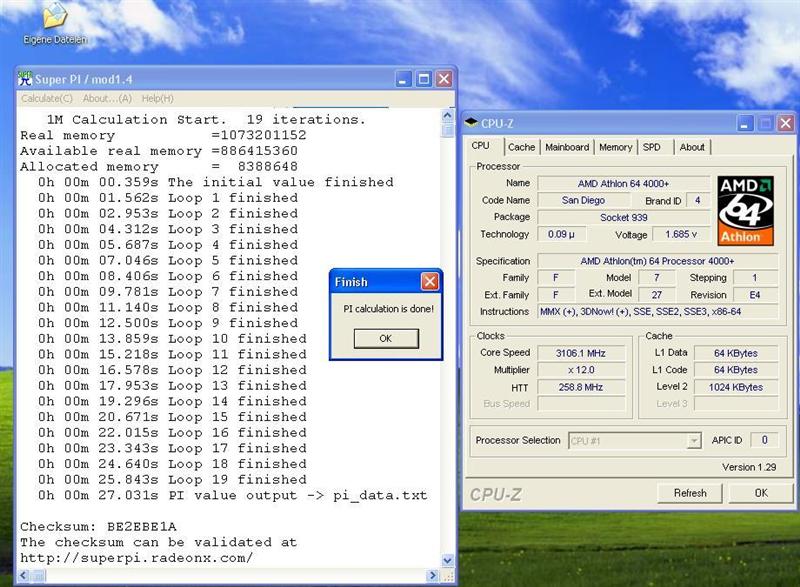Screen dimensions: 800x587
Task: Click the 1.685 v Voltage field
Action: pos(681,235)
